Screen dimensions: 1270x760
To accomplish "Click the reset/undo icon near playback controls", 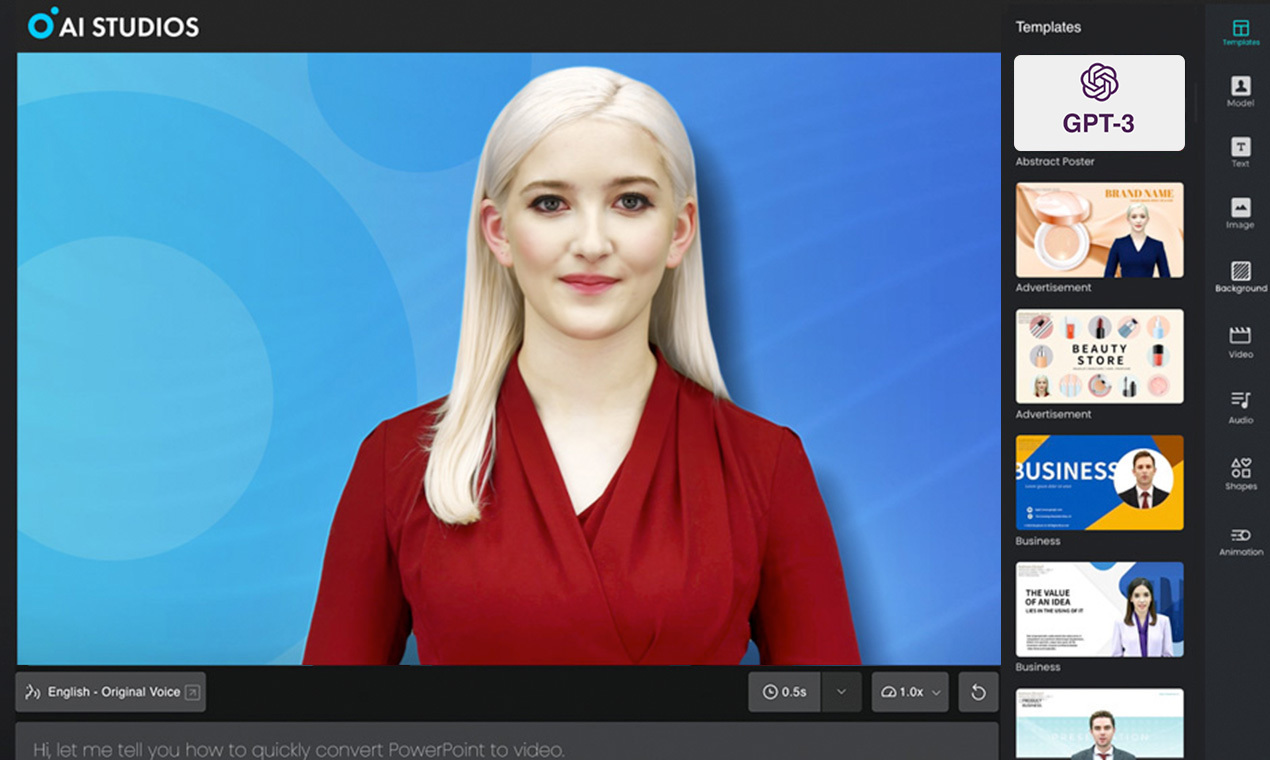I will point(977,691).
